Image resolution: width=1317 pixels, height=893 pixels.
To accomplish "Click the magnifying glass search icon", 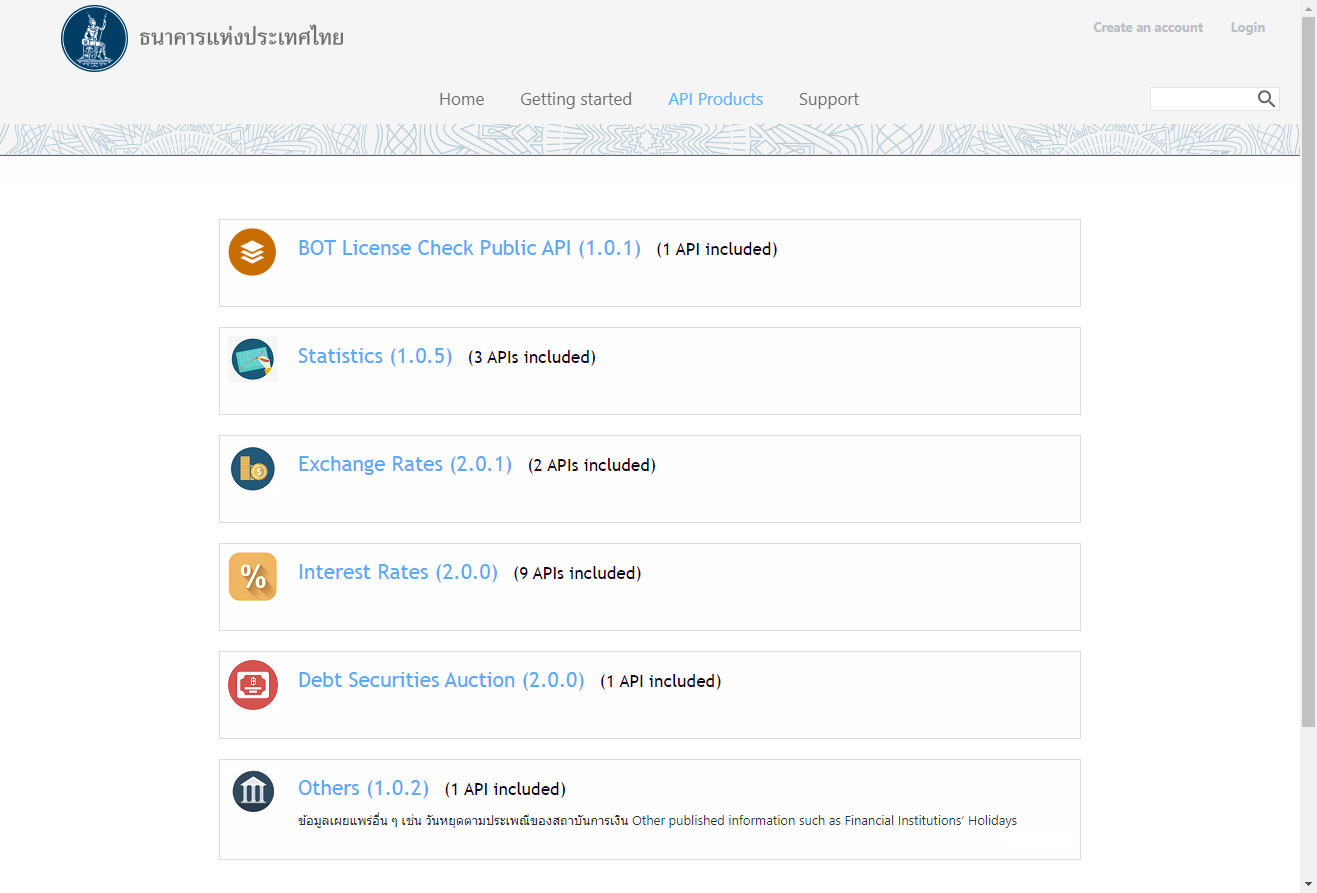I will coord(1266,98).
